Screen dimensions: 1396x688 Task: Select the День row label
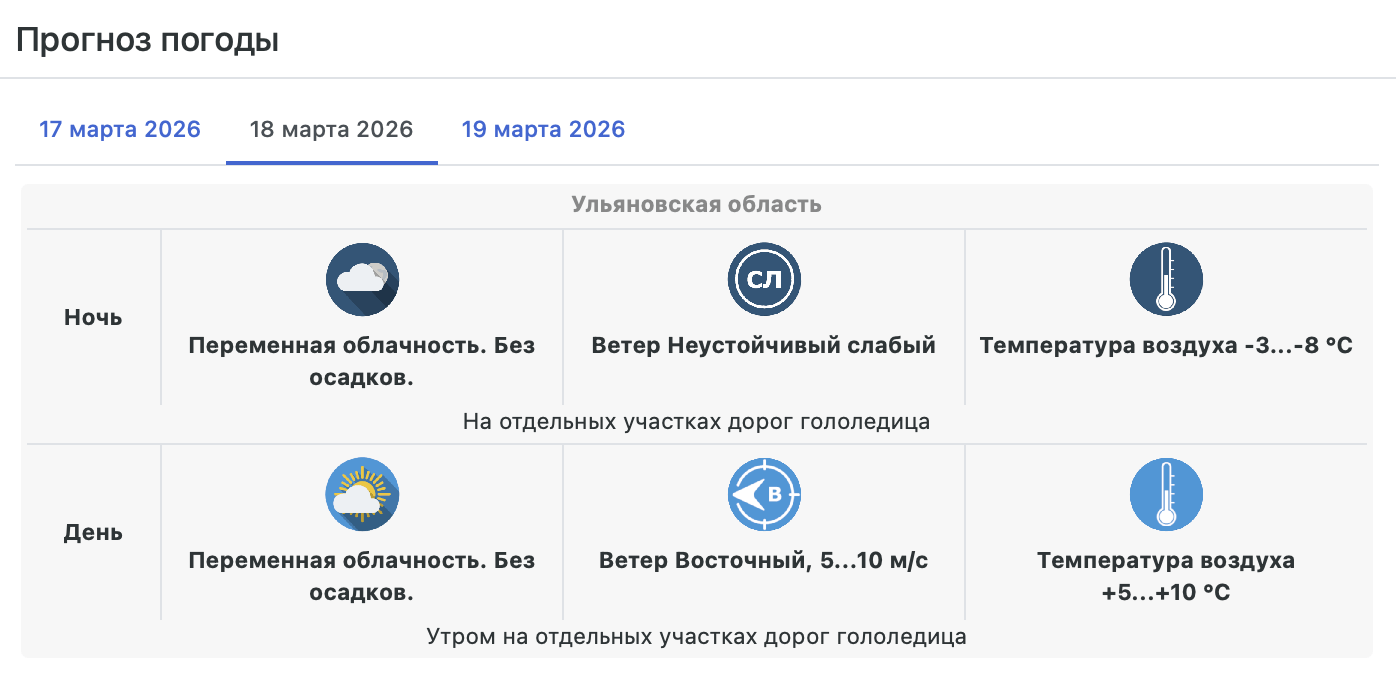point(93,533)
